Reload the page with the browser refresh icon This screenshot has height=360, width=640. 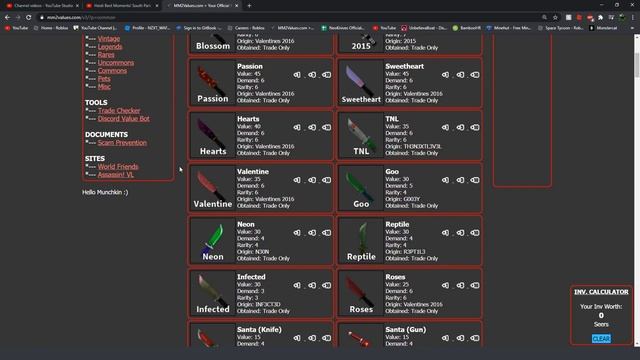point(29,18)
